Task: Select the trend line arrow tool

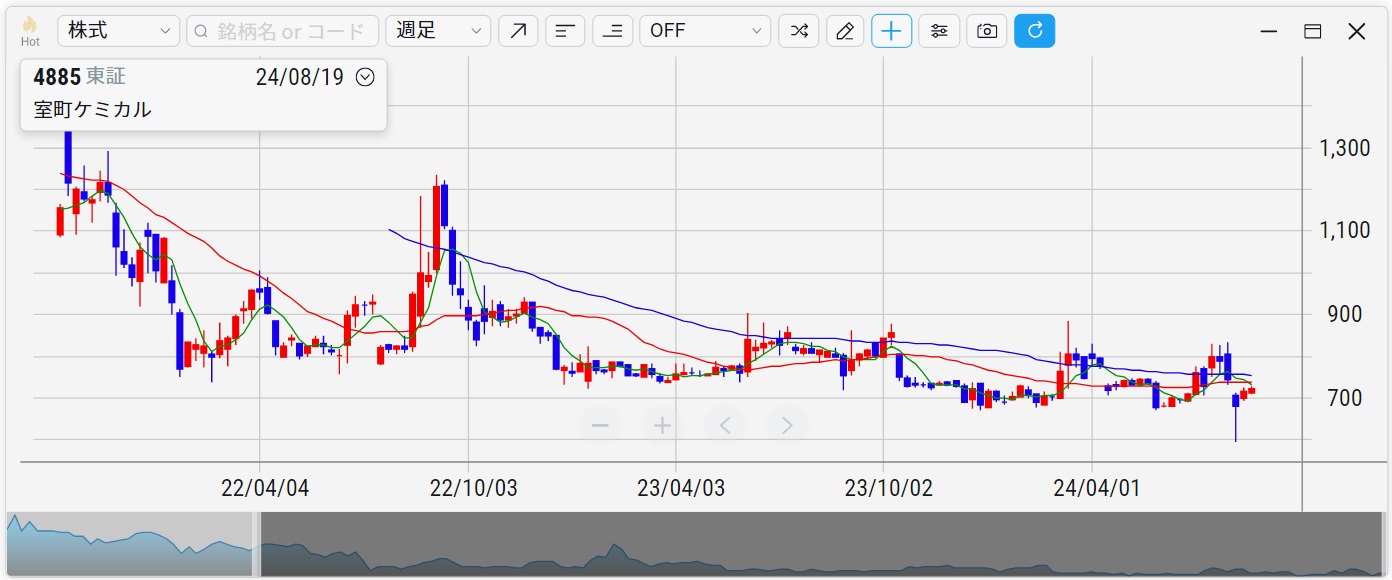Action: (518, 31)
